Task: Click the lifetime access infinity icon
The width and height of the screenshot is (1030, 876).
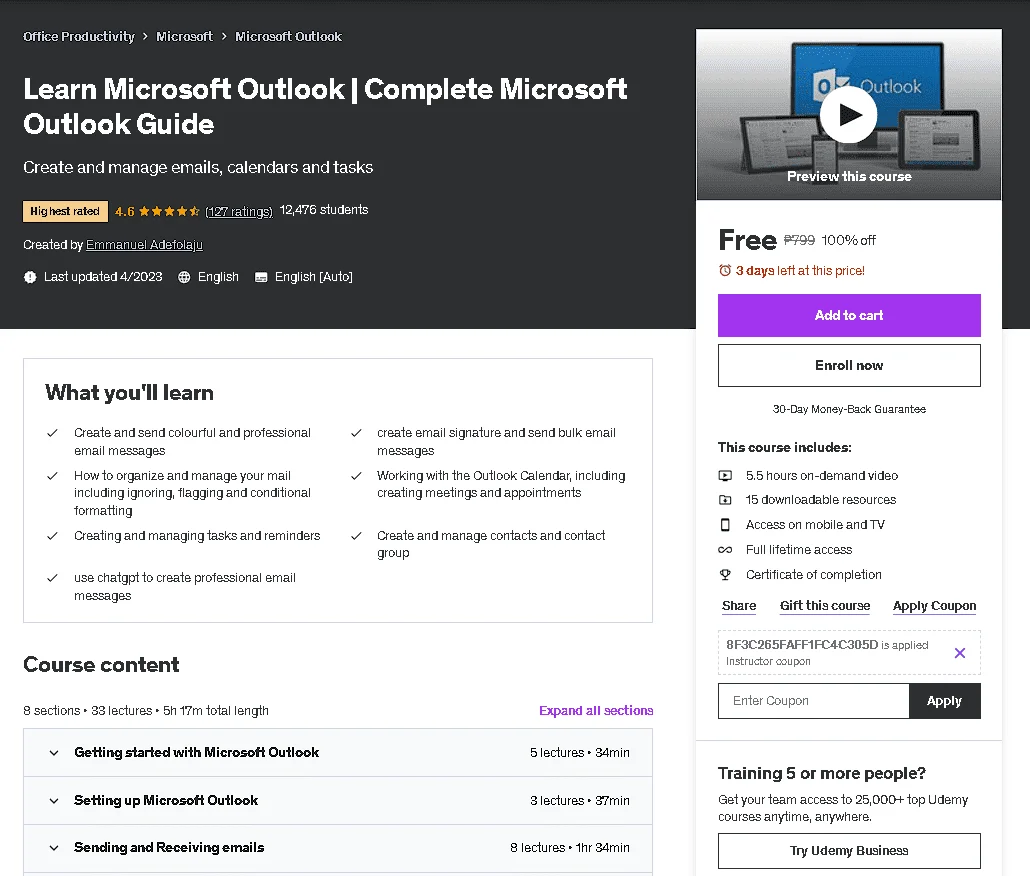Action: [x=725, y=550]
